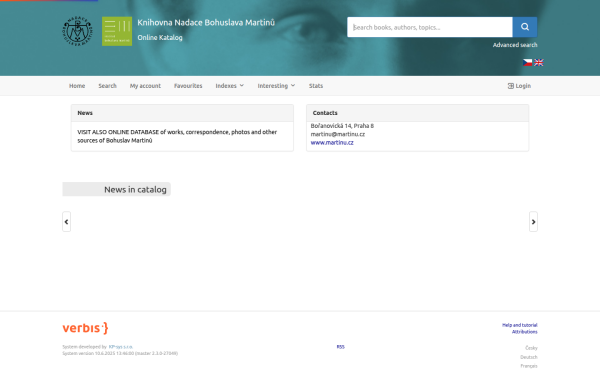Open Help and tutorial
600x375 pixels.
point(520,325)
